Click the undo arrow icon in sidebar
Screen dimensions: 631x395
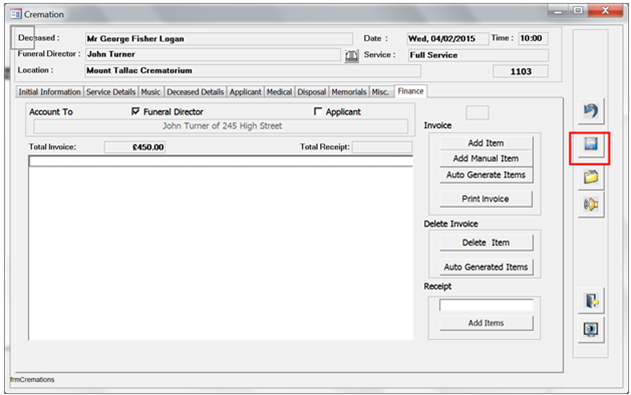tap(591, 111)
